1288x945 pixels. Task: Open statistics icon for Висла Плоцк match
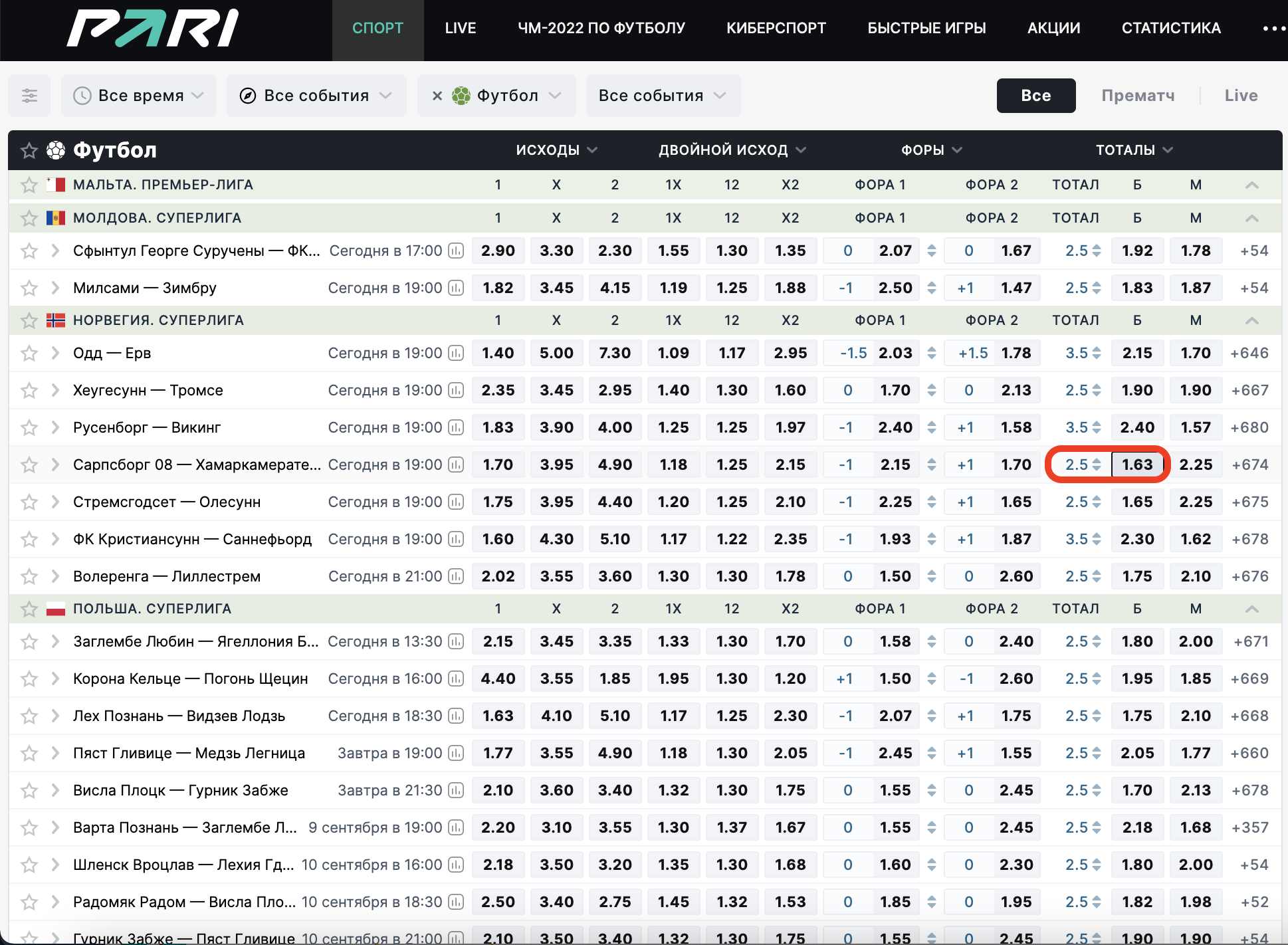tap(456, 790)
